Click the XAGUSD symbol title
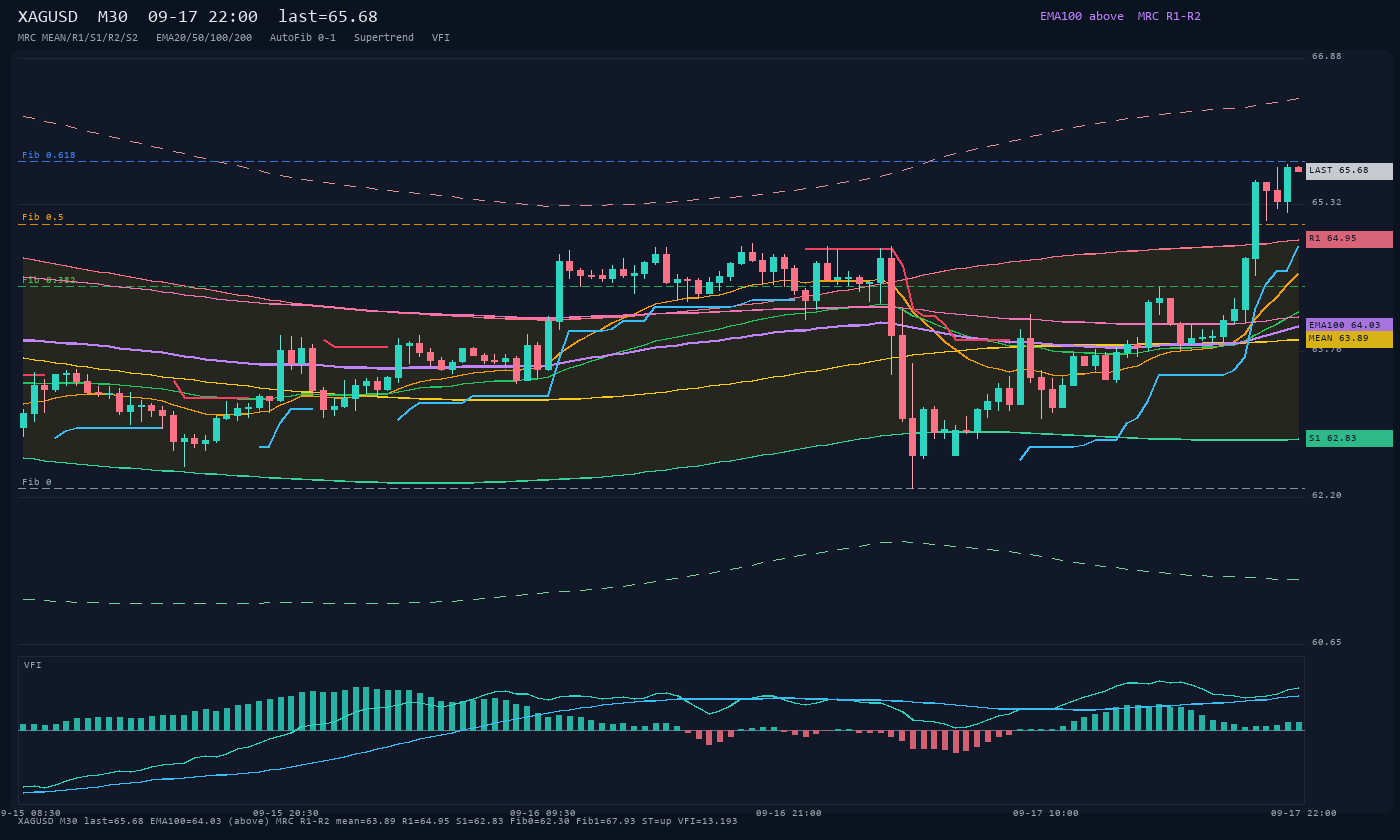The height and width of the screenshot is (840, 1400). click(x=48, y=17)
